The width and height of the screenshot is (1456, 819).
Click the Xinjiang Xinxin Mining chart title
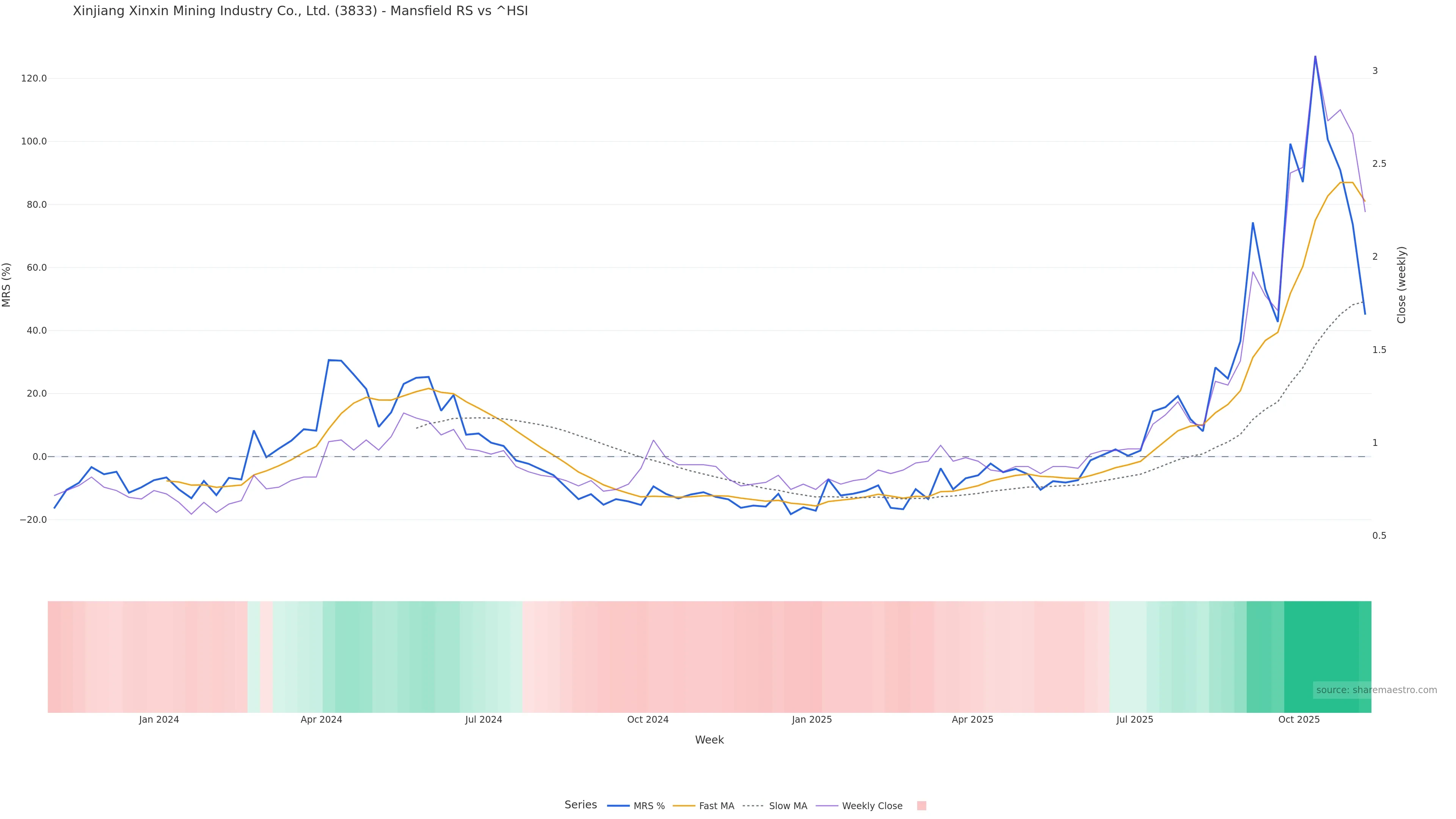point(300,11)
